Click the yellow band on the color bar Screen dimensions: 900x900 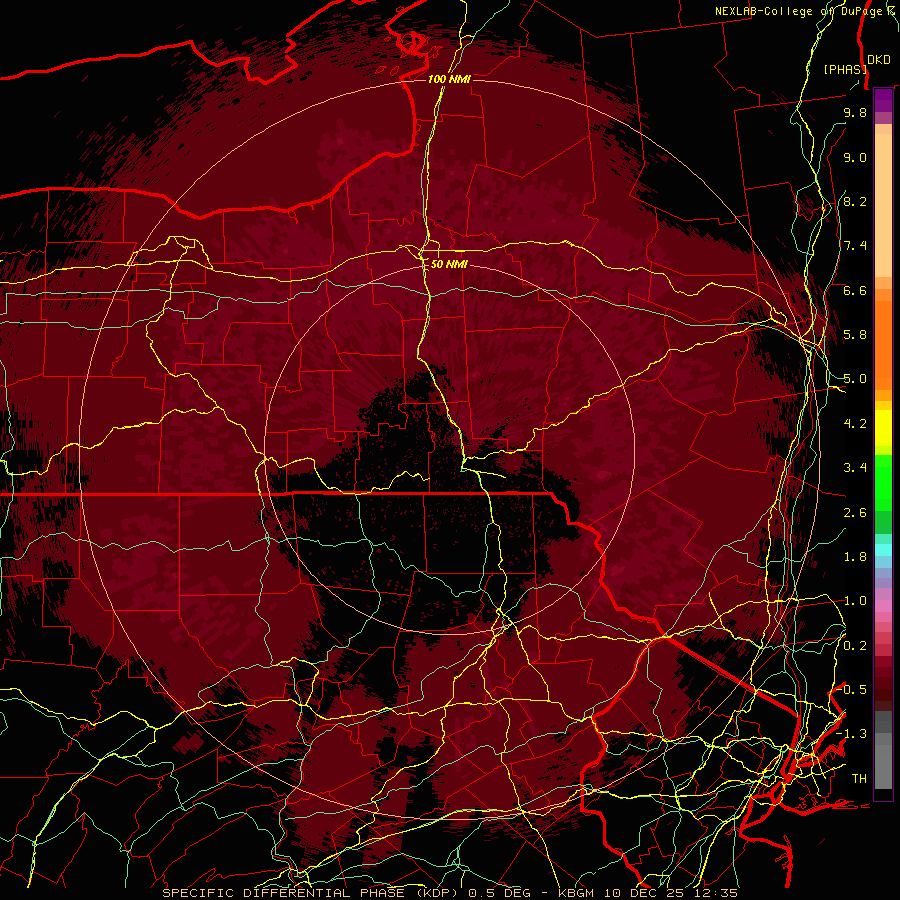click(883, 428)
